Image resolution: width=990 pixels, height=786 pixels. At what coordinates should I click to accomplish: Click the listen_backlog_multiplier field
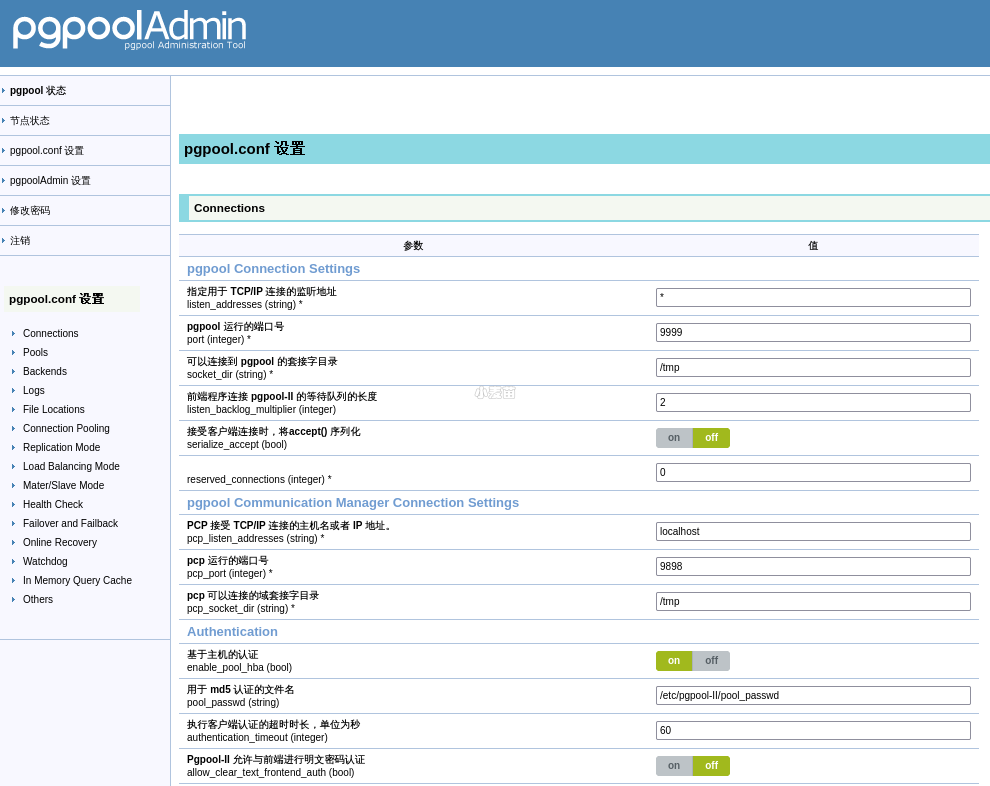813,402
